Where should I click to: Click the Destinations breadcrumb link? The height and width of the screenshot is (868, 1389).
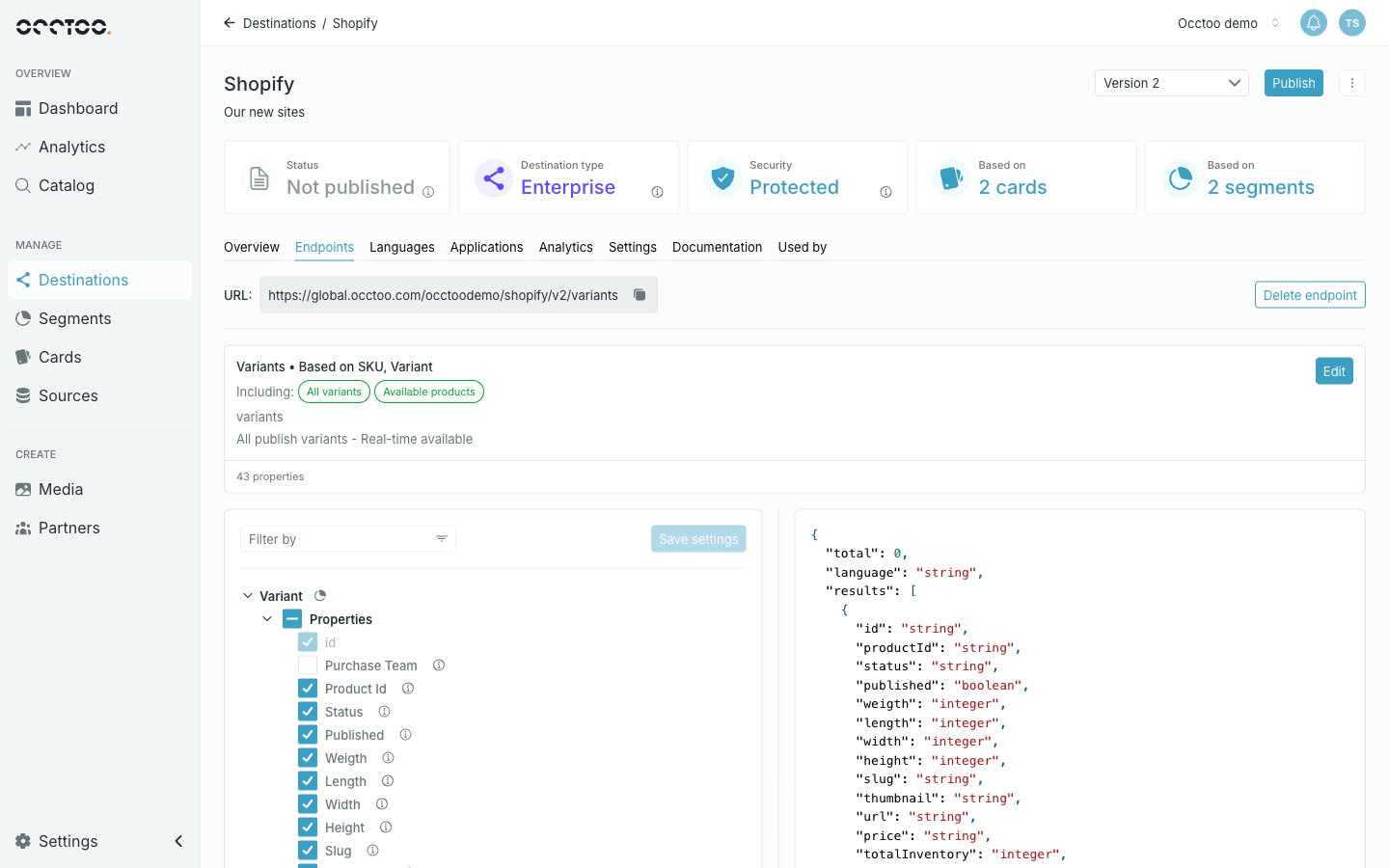click(x=280, y=23)
